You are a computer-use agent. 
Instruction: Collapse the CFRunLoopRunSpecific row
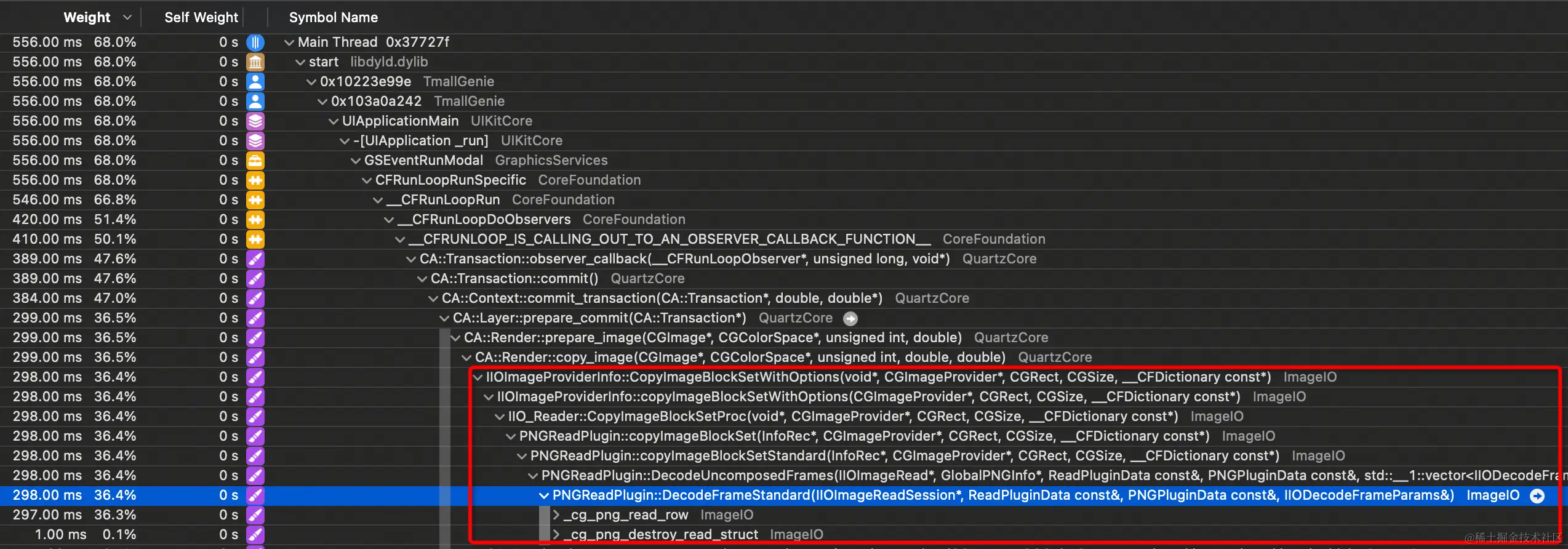[x=366, y=180]
